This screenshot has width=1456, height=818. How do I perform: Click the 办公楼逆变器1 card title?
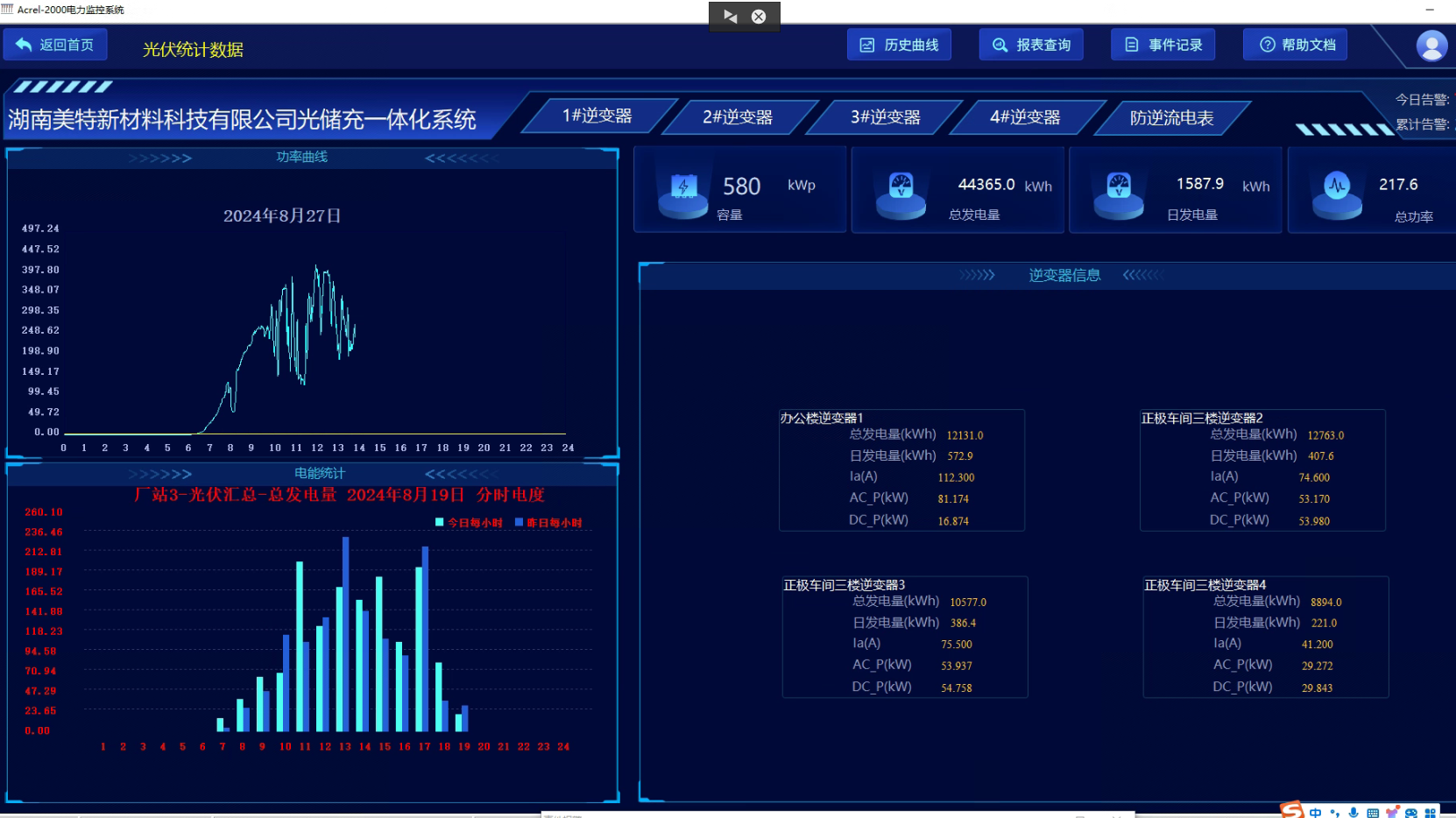coord(822,418)
